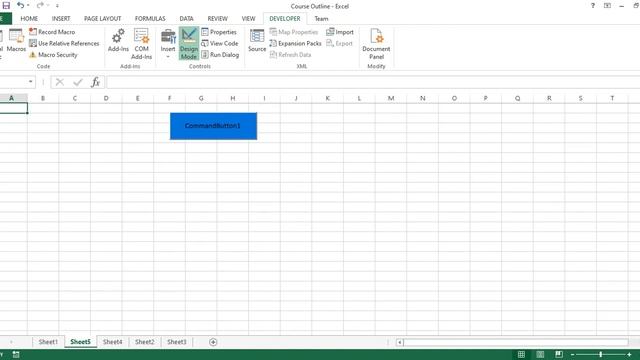This screenshot has height=360, width=640.
Task: Open COM Add-Ins dialog
Action: [x=142, y=44]
